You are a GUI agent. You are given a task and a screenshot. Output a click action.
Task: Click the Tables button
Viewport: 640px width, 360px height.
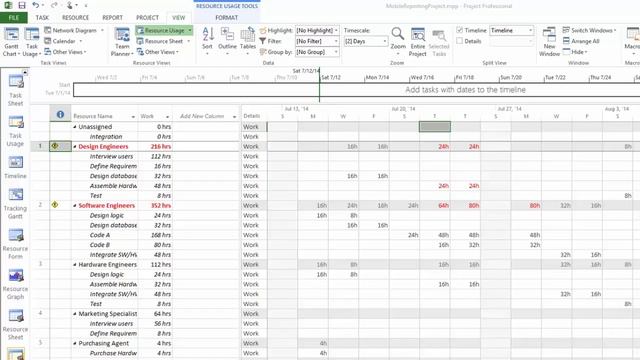coord(247,42)
